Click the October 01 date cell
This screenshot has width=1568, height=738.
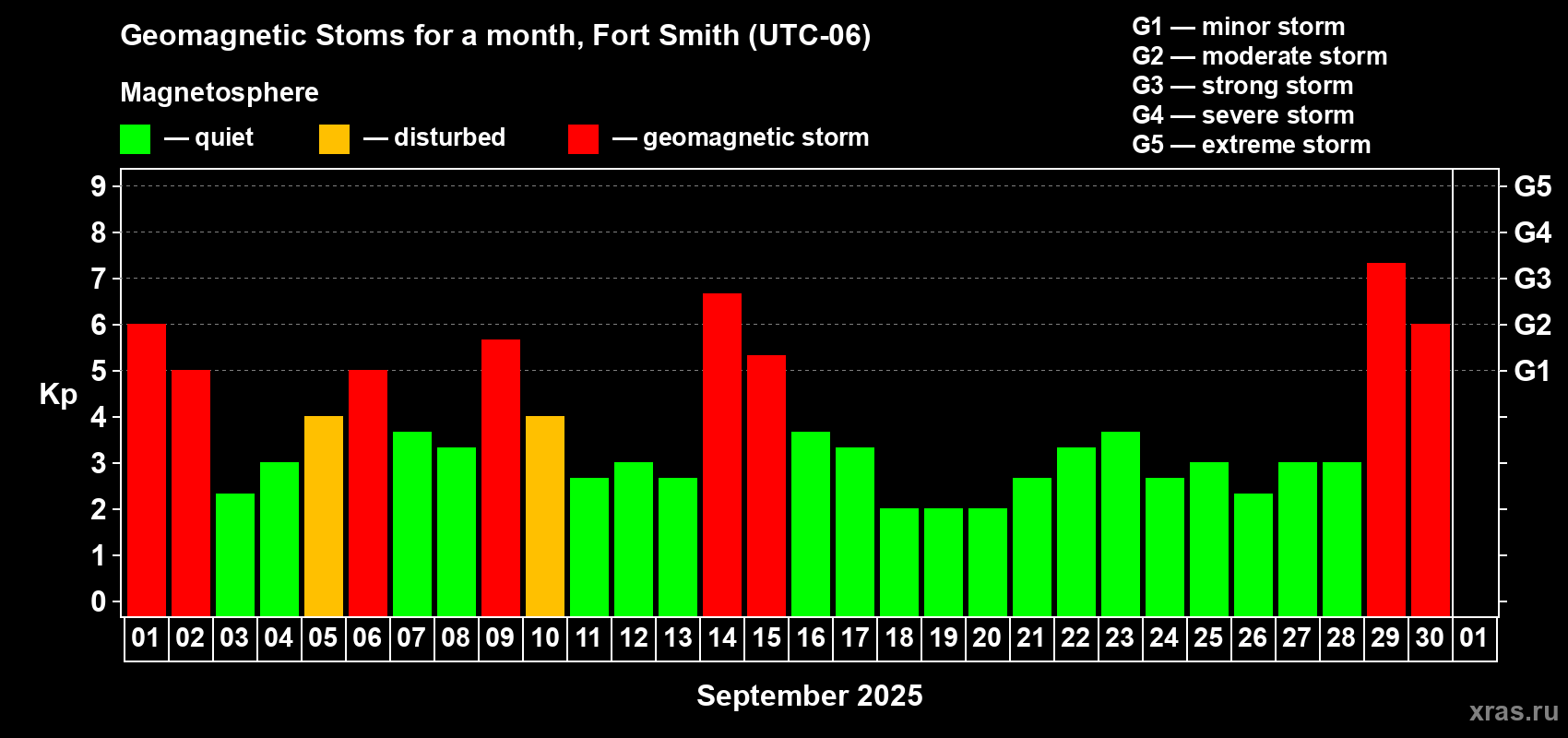(x=1474, y=638)
